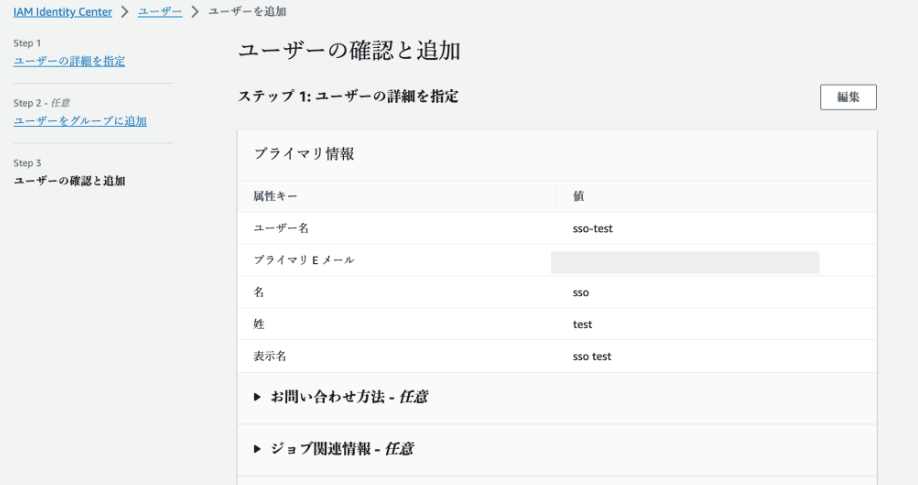Select the 名 value sso

tap(581, 292)
